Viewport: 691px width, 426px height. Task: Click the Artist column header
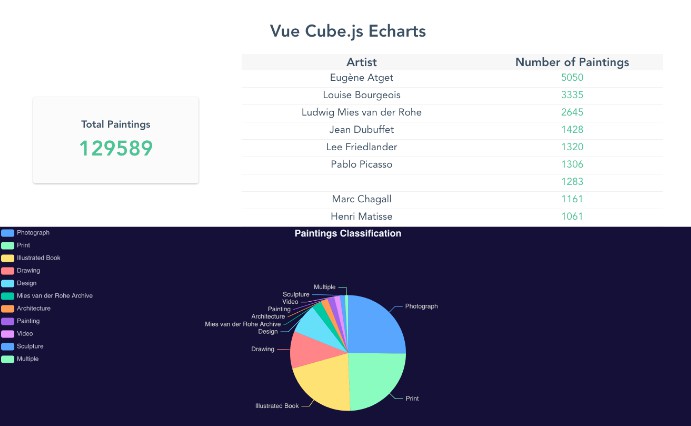click(361, 62)
